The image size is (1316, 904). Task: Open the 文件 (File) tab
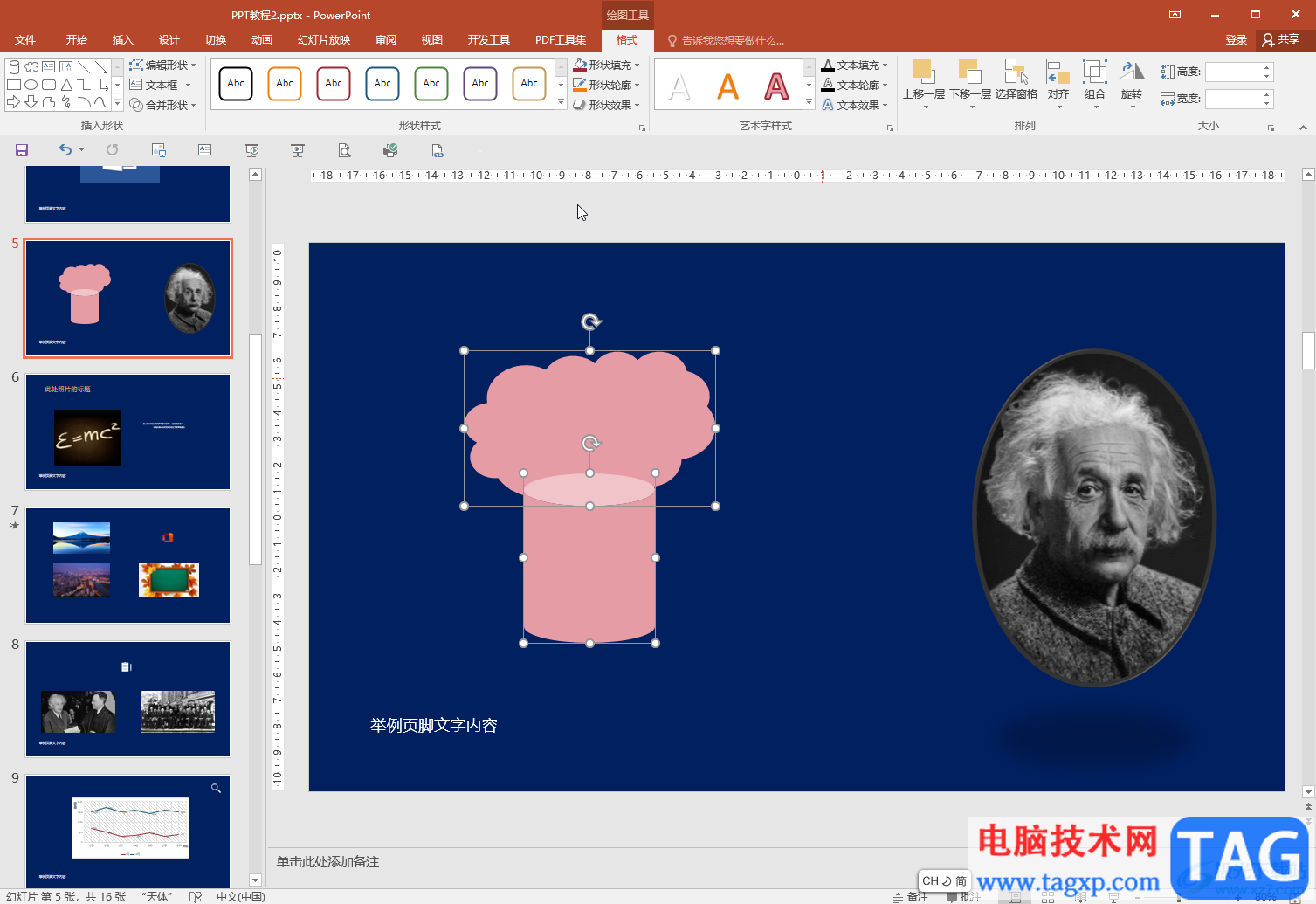(25, 40)
